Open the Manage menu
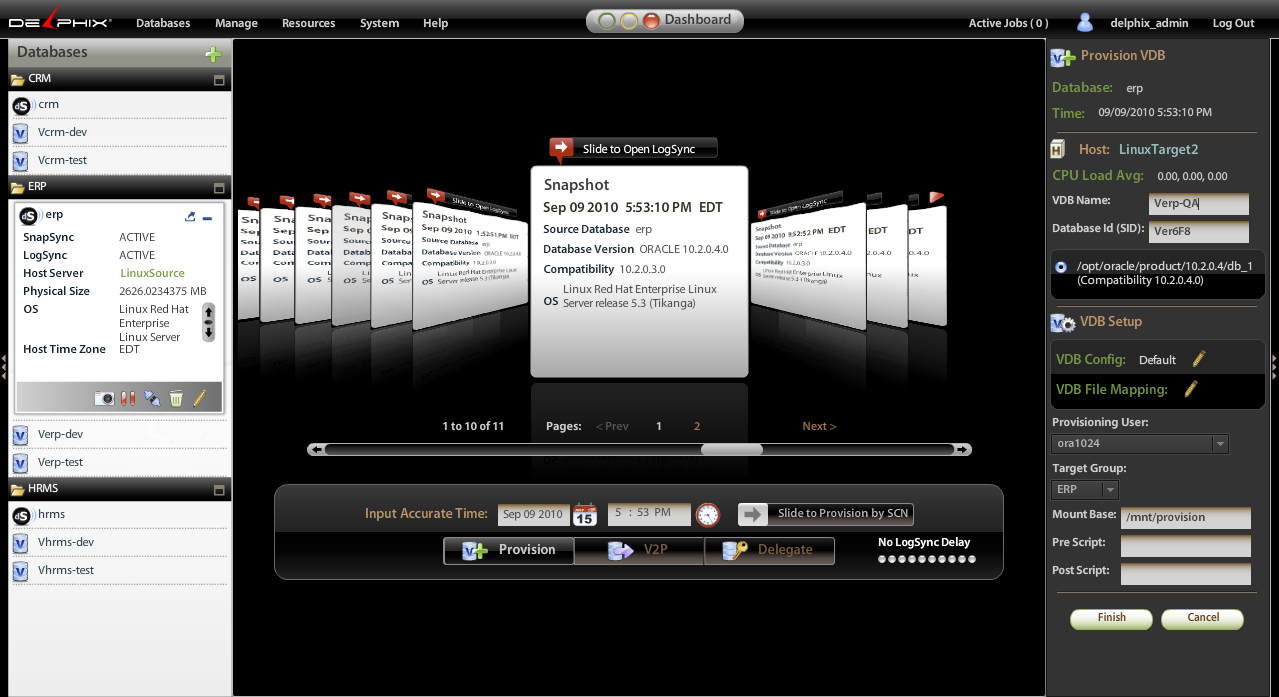This screenshot has width=1279, height=697. pos(236,23)
